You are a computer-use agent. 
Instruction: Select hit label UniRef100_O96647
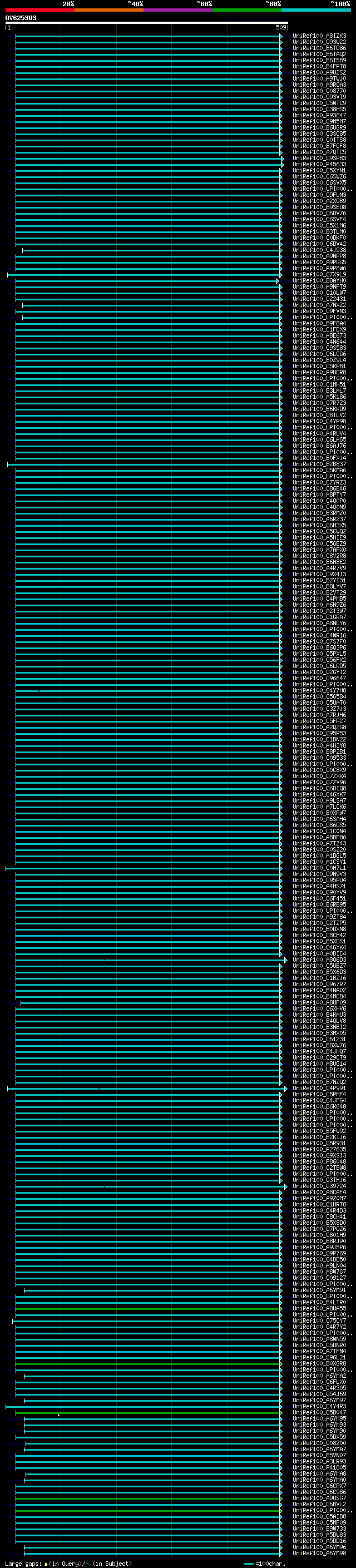point(319,678)
